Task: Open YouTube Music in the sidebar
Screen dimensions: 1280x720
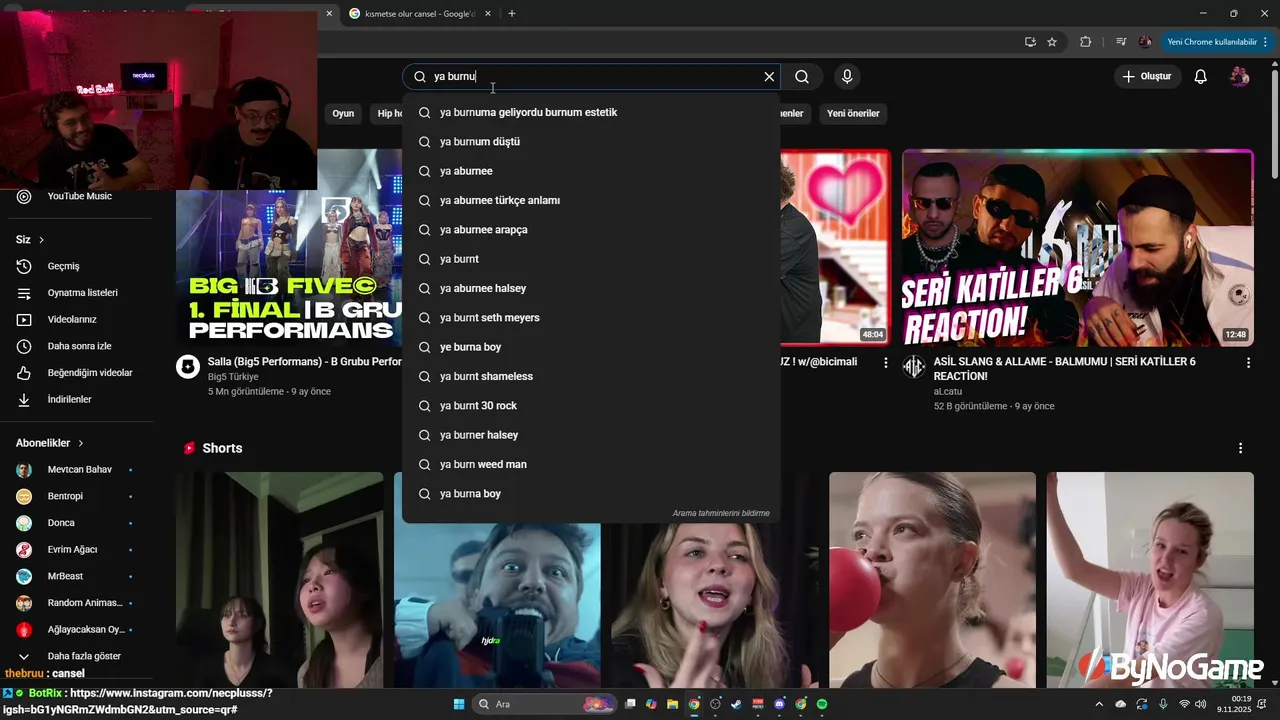Action: point(78,196)
